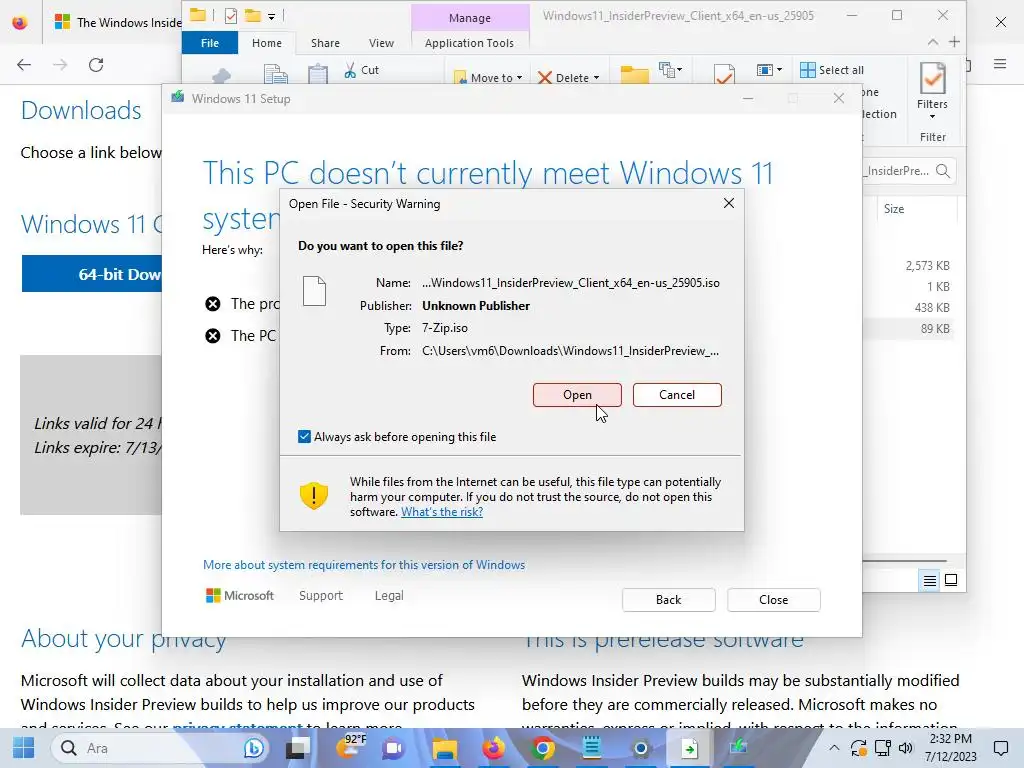Click Cut scissors in Explorer ribbon
The image size is (1024, 768).
coord(361,70)
